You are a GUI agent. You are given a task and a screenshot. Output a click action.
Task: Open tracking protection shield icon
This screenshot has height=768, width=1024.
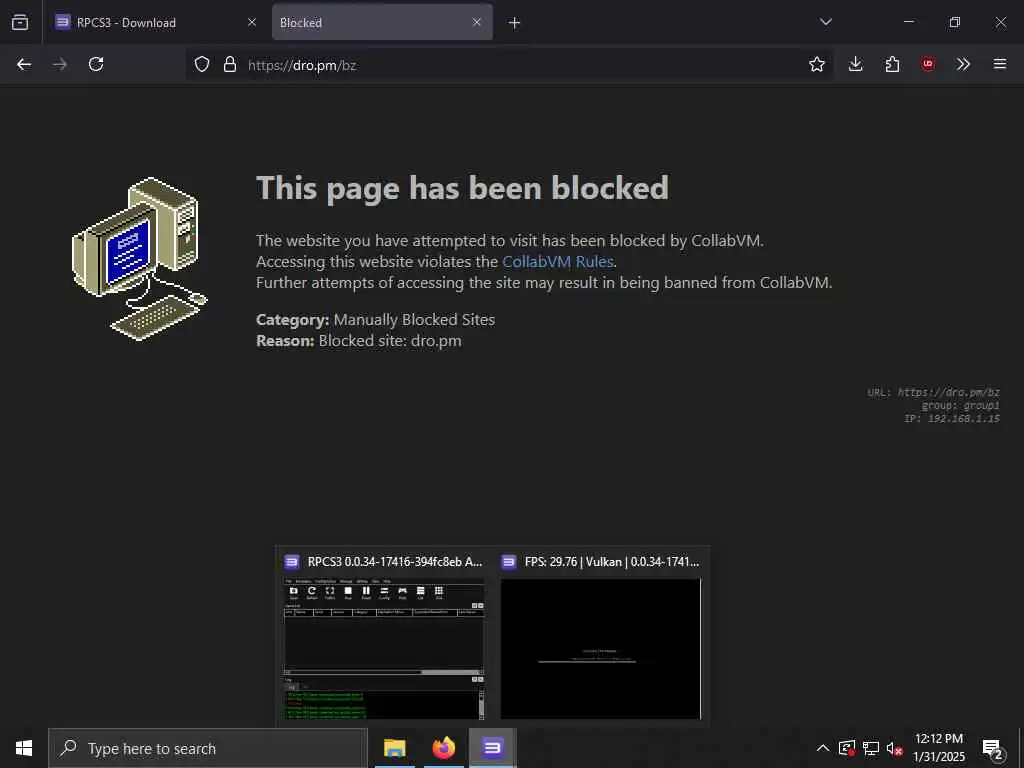pos(202,64)
